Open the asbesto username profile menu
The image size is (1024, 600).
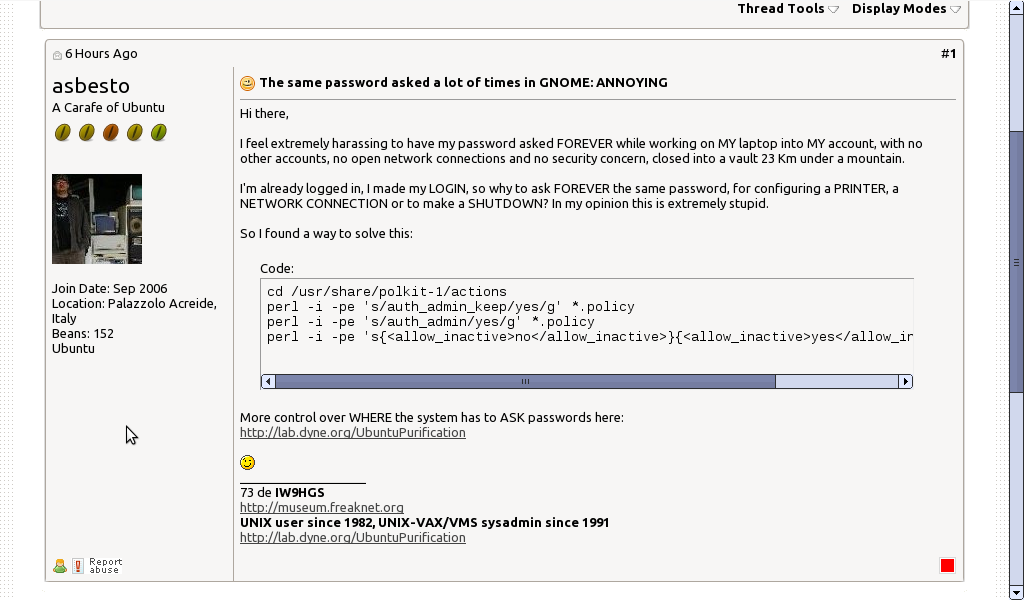click(x=91, y=86)
